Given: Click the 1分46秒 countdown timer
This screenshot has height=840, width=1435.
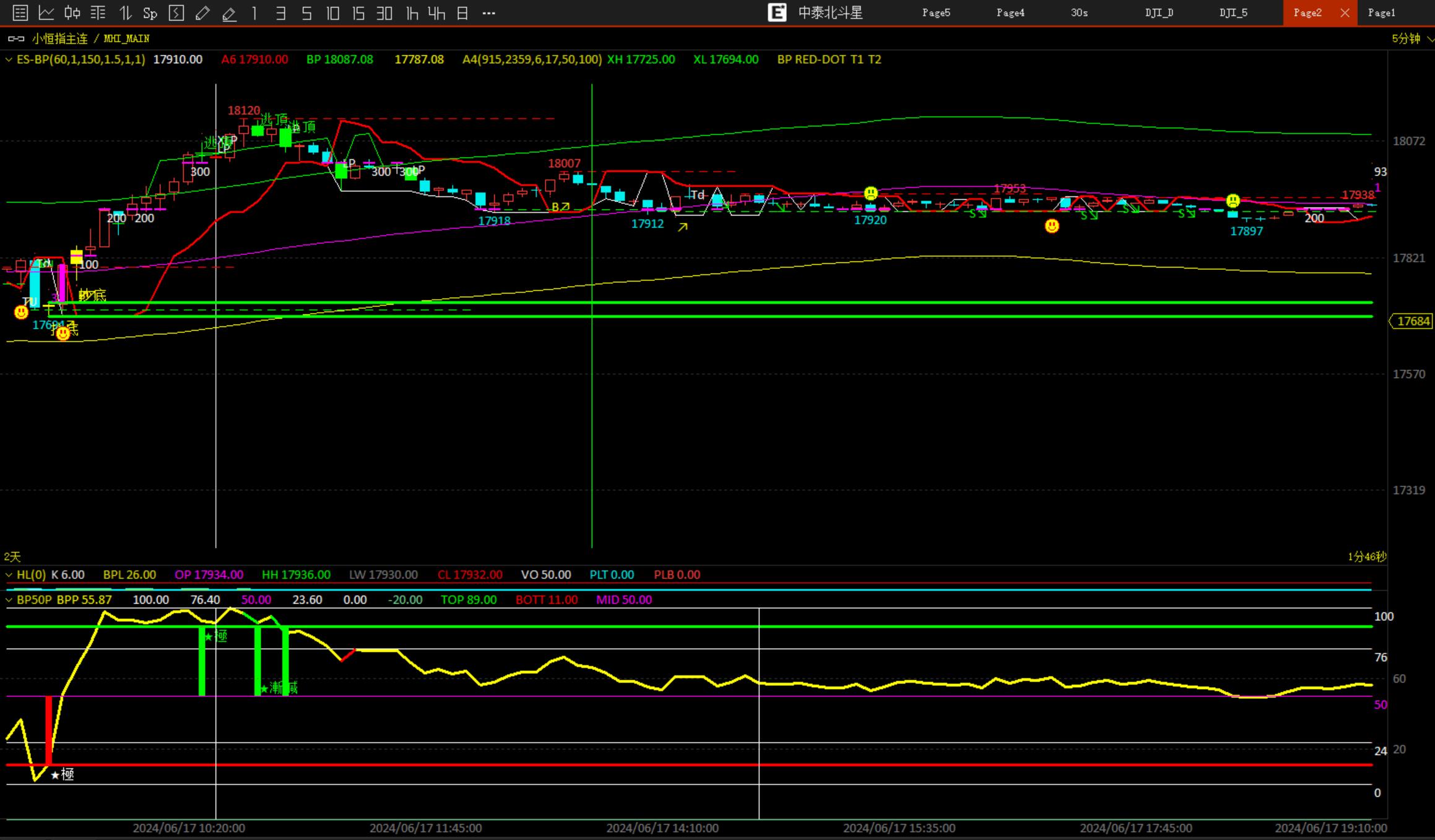Looking at the screenshot, I should [1367, 557].
